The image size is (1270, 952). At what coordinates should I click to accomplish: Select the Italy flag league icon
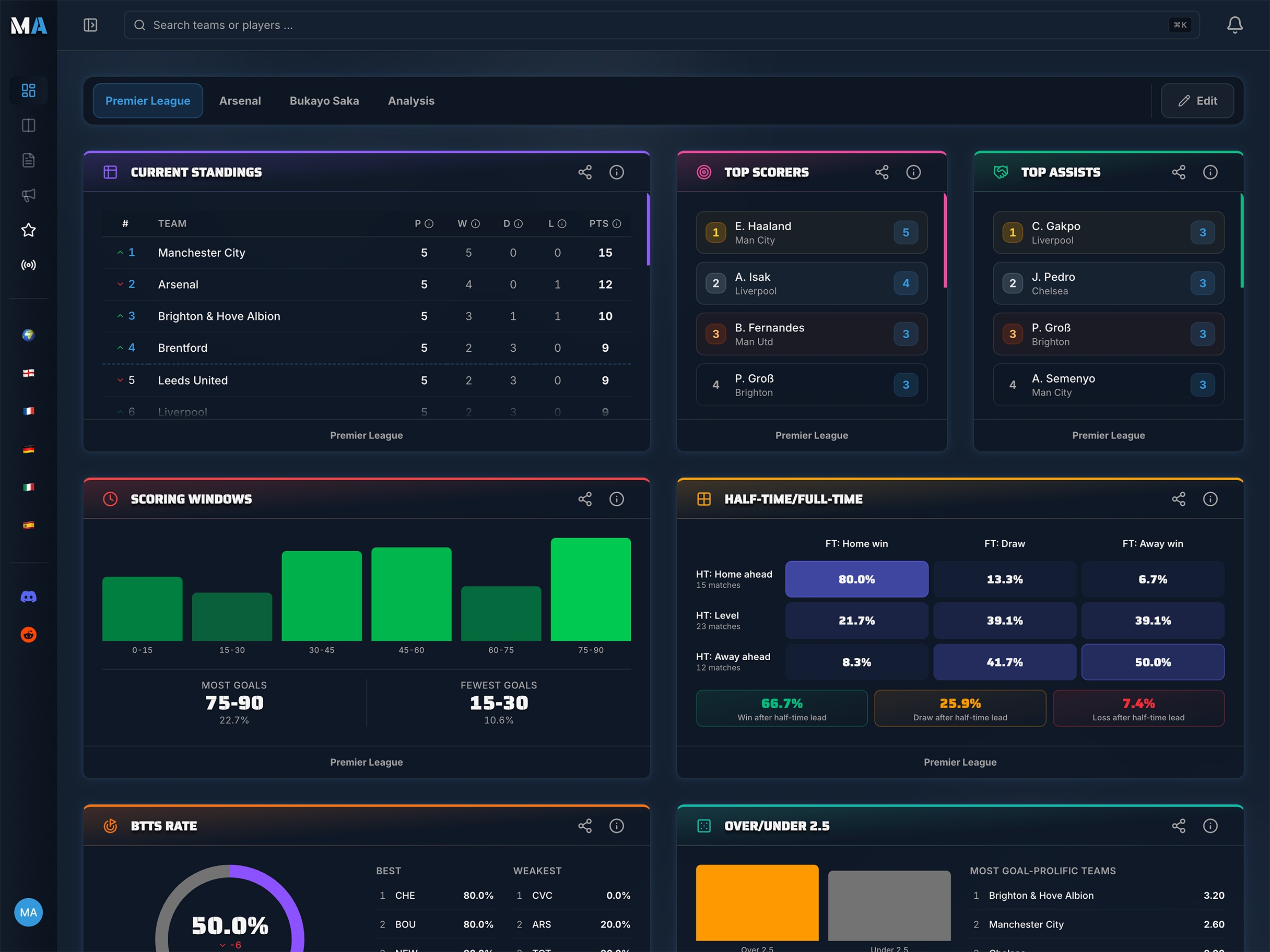point(28,487)
